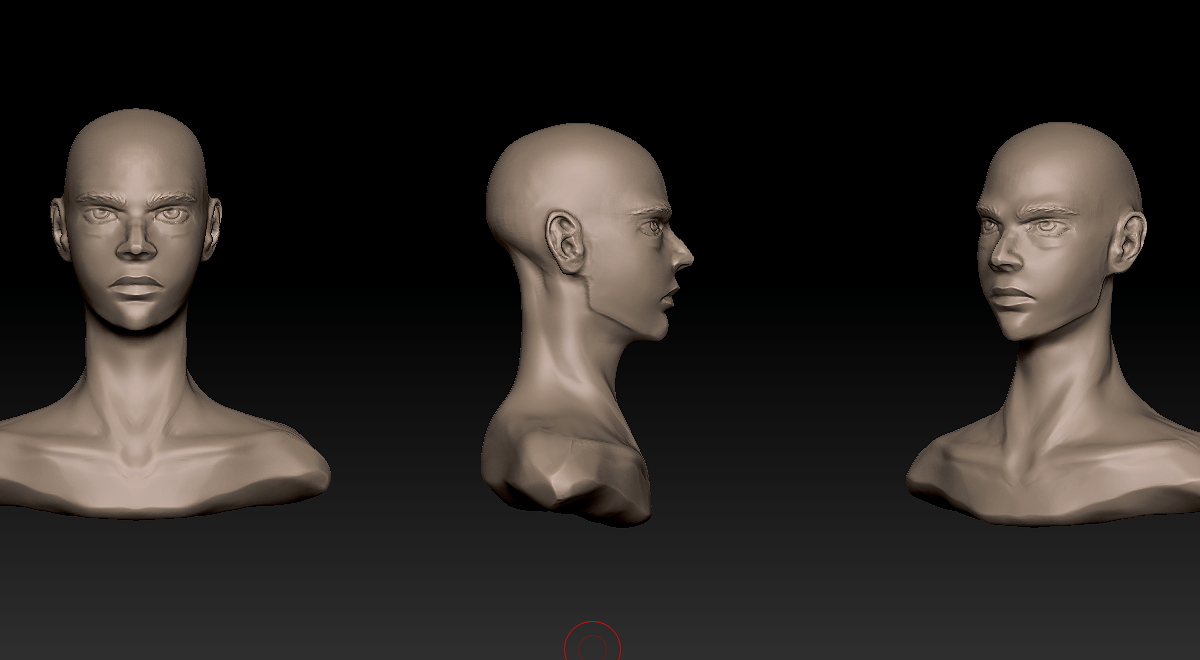Select the ear on the profile-view head

point(568,241)
